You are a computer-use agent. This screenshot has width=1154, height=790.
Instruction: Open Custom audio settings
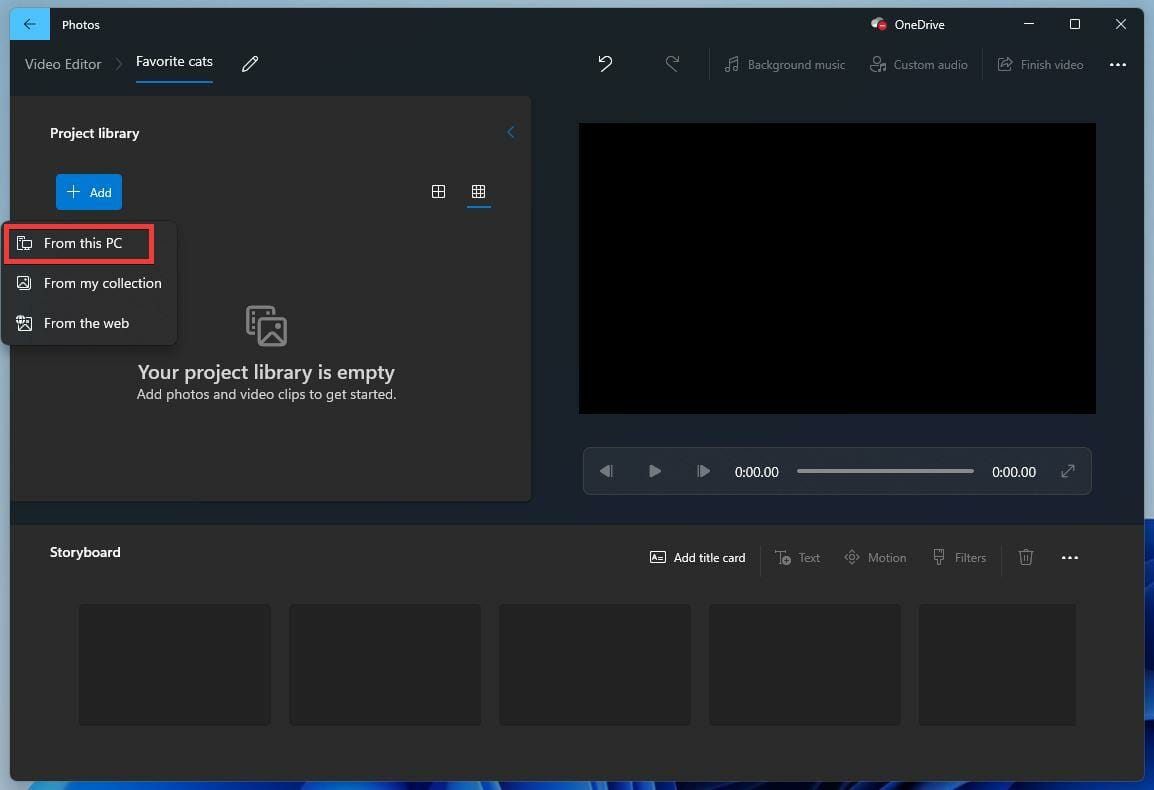(x=918, y=64)
